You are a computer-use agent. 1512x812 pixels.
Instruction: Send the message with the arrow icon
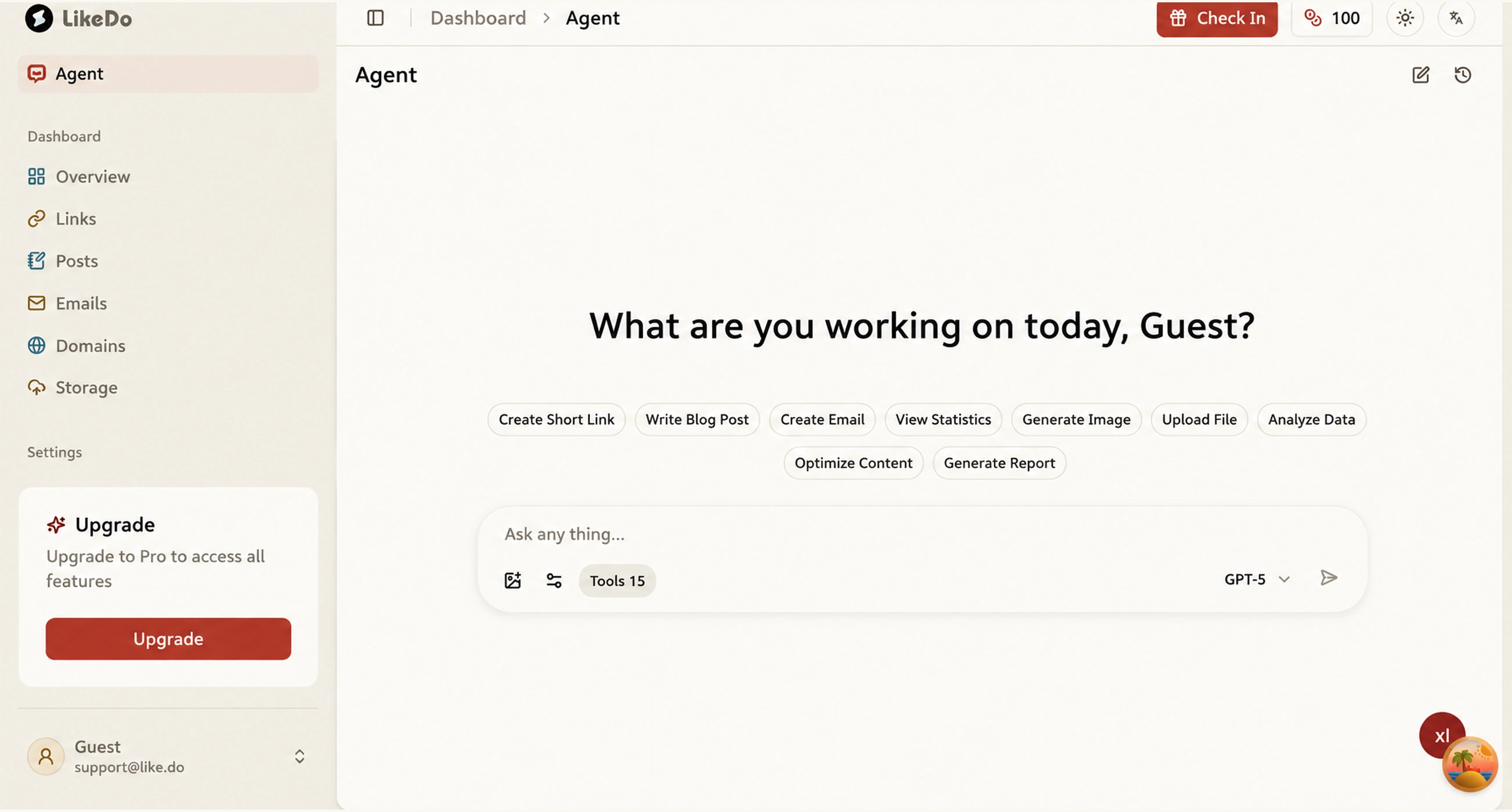click(x=1328, y=578)
